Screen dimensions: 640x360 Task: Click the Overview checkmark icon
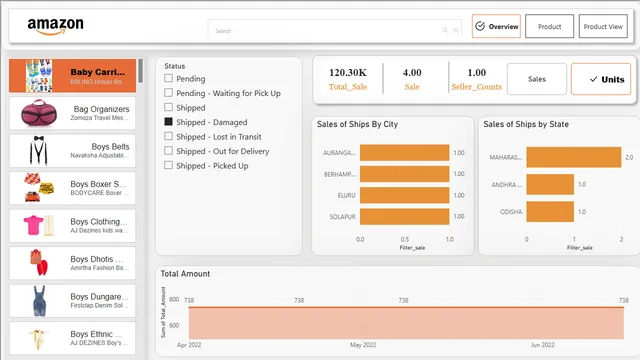[x=480, y=26]
